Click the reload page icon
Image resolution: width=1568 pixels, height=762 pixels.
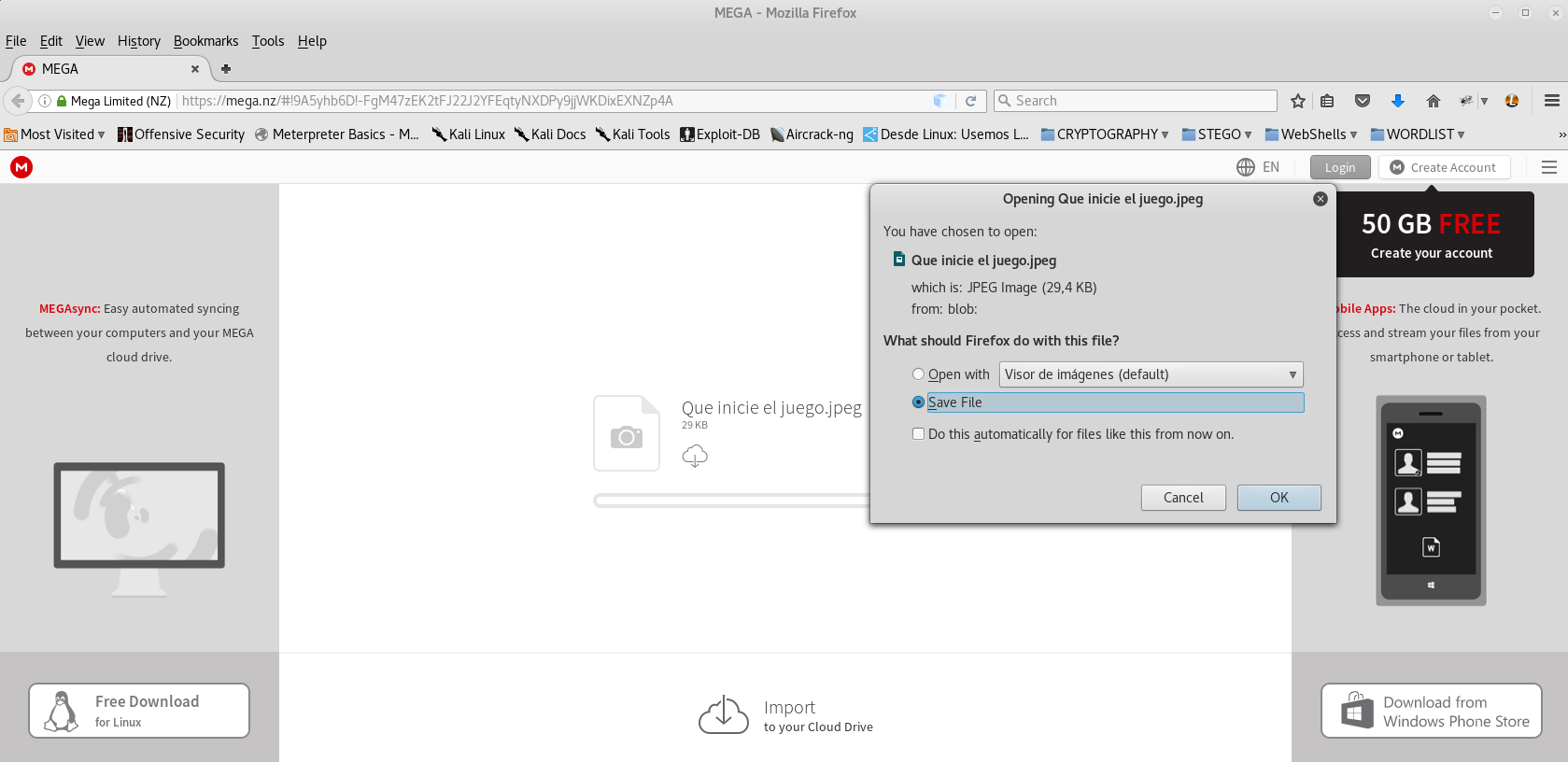[970, 101]
